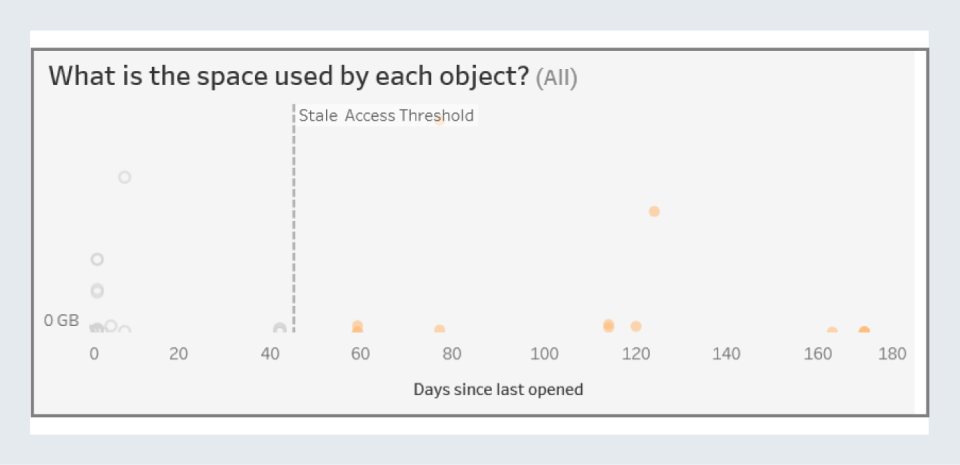Click the "(All)" filter label in title
This screenshot has height=465, width=960.
click(556, 77)
